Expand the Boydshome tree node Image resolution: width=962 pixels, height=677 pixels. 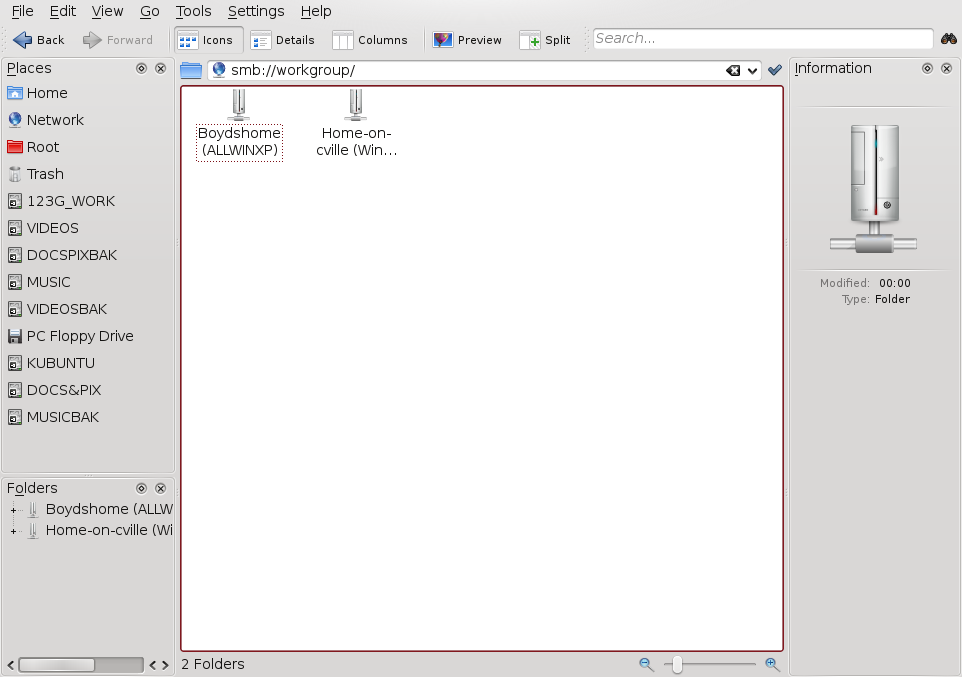(x=14, y=510)
